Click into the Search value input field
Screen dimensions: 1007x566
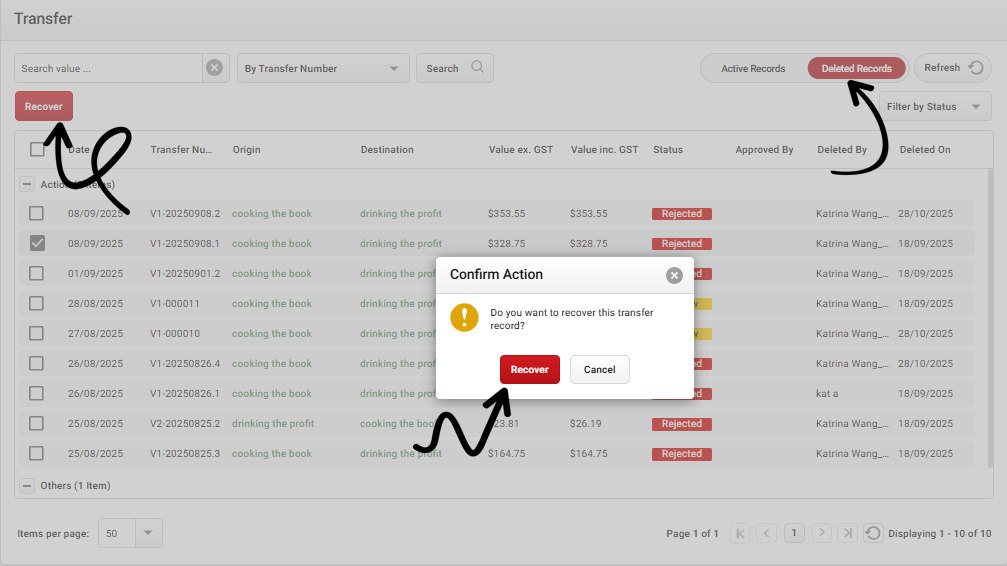click(x=108, y=68)
